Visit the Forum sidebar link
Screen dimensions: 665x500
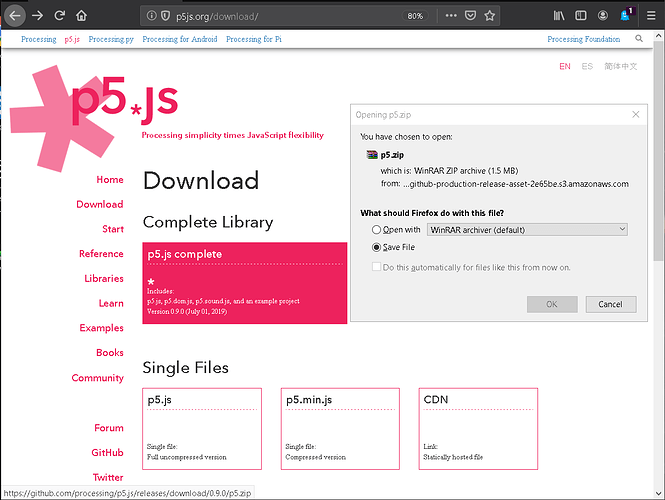click(x=109, y=427)
